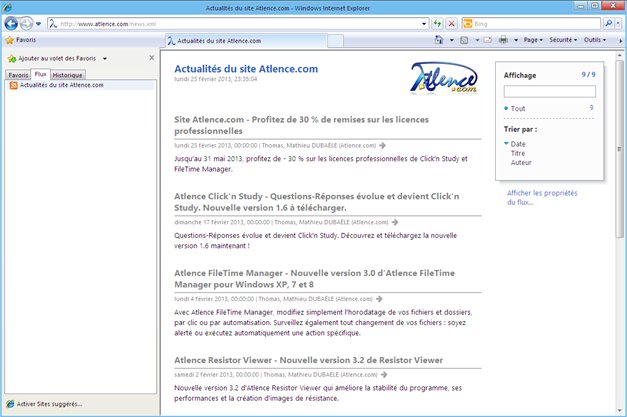Stop loading with the red X icon
The height and width of the screenshot is (417, 627).
tap(451, 24)
